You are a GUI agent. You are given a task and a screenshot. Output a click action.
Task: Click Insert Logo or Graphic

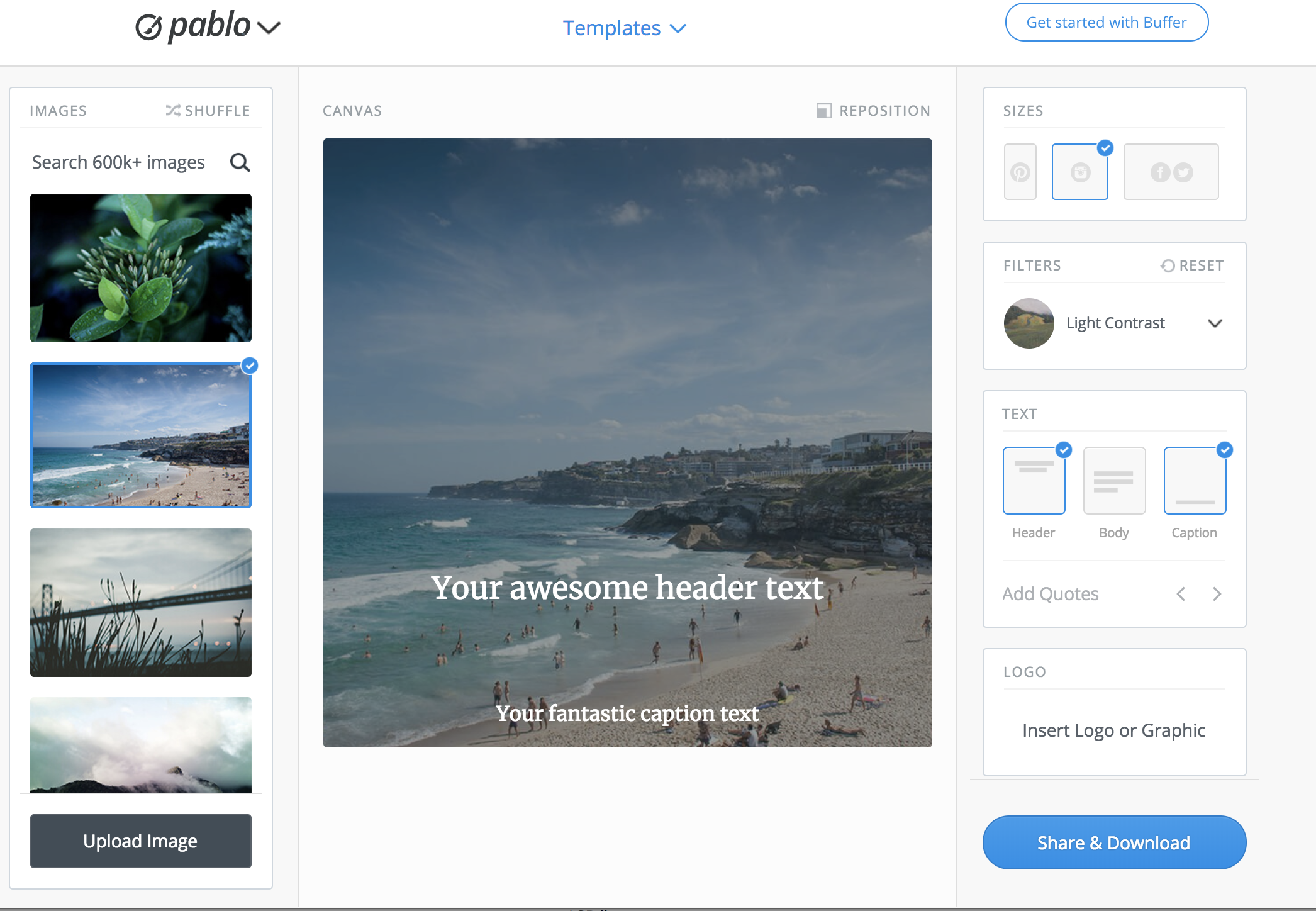click(x=1114, y=730)
